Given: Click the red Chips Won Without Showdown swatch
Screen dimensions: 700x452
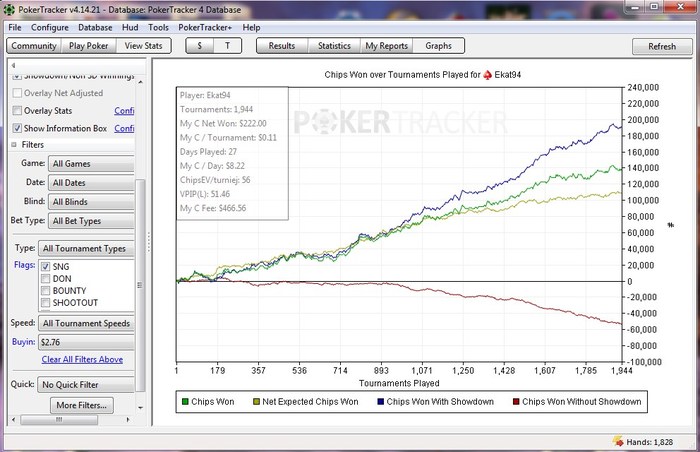Looking at the screenshot, I should (516, 402).
